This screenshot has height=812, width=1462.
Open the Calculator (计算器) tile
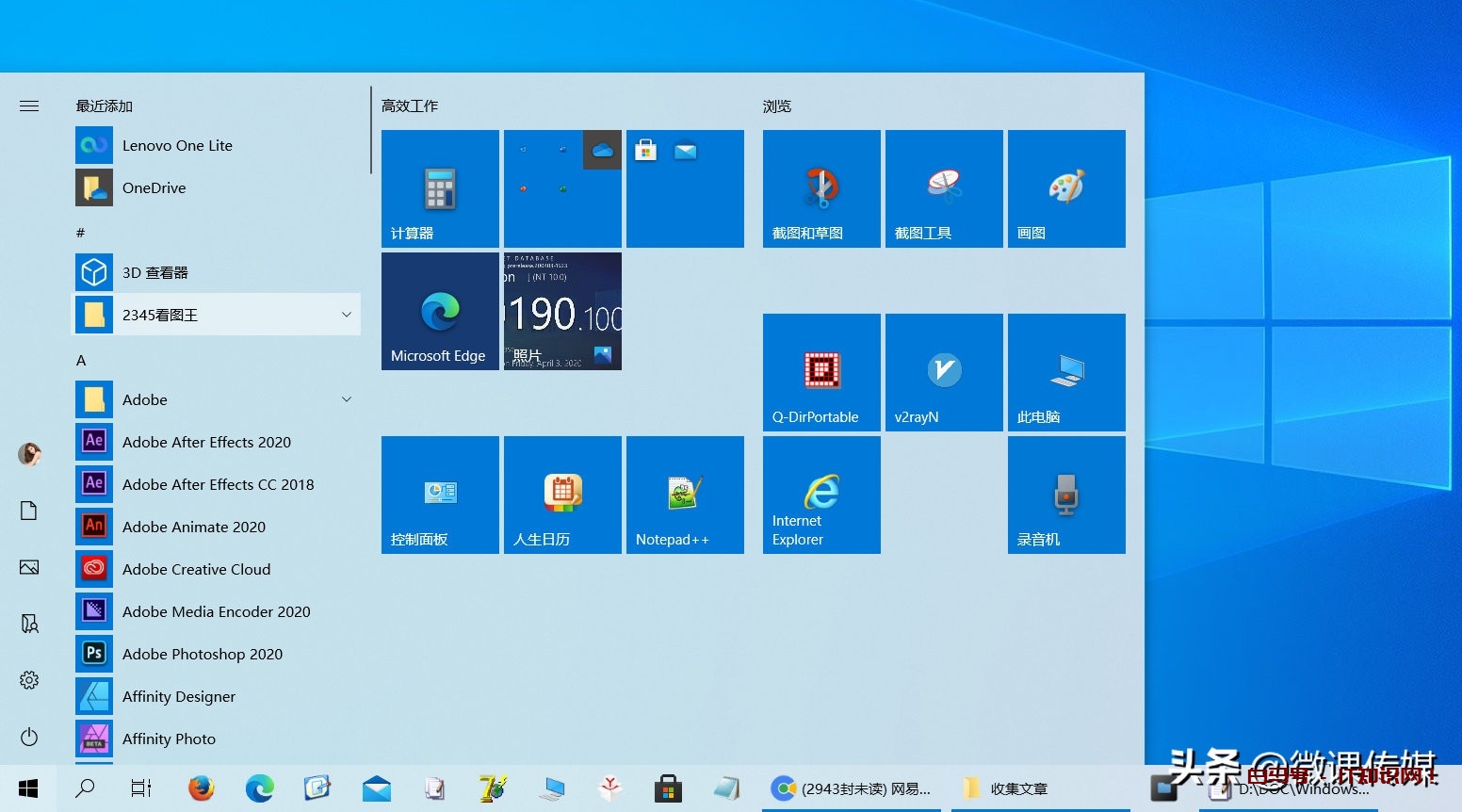(440, 188)
